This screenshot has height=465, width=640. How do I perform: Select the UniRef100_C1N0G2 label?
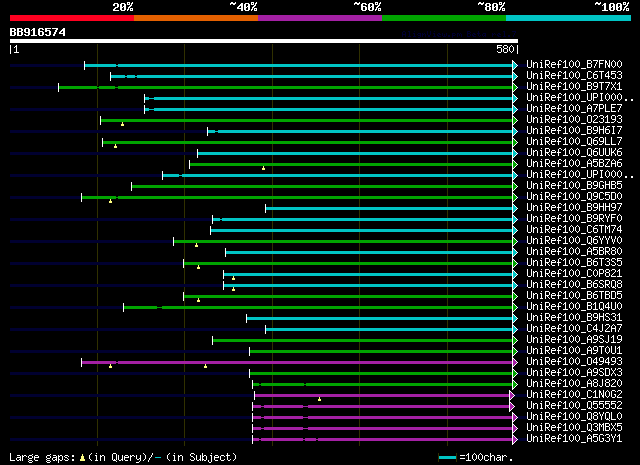coord(574,395)
